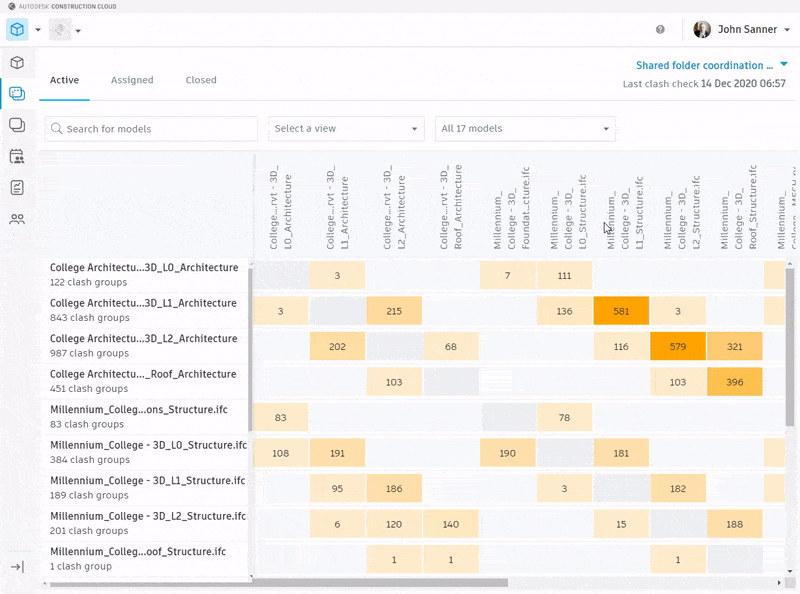The image size is (800, 594).
Task: Open the calendar with people sidebar icon
Action: 17,156
